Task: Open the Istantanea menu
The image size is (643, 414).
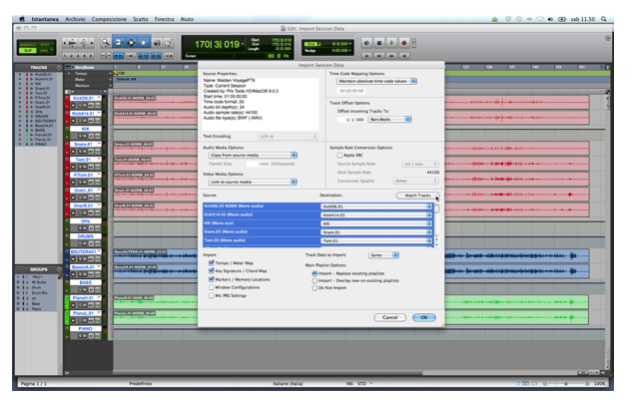Action: [x=45, y=19]
